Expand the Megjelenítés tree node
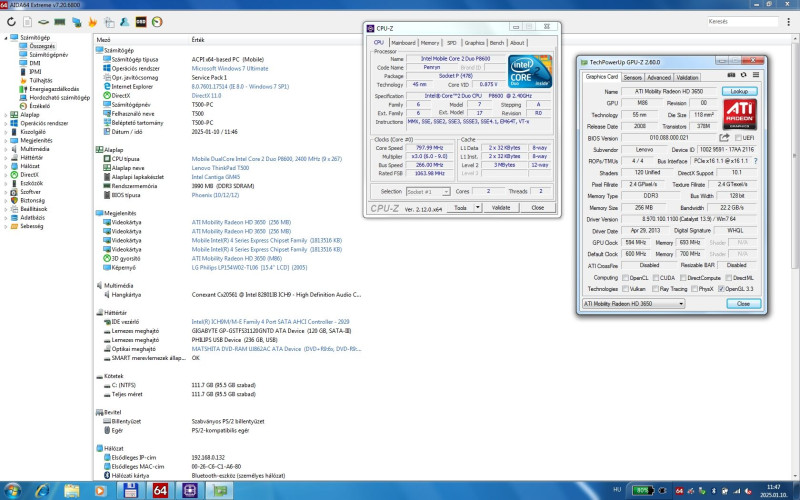This screenshot has width=800, height=500. [x=6, y=140]
